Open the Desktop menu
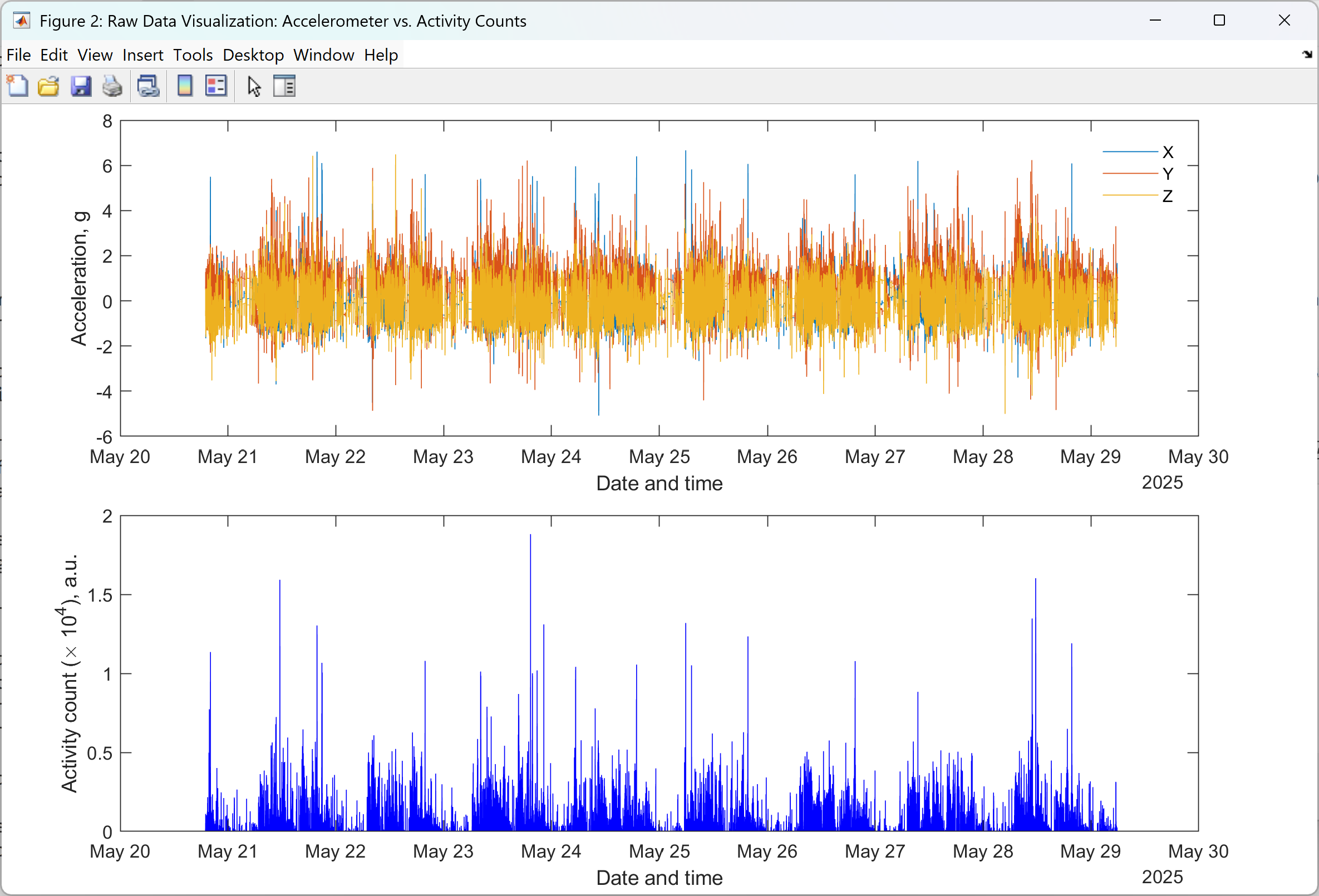Viewport: 1319px width, 896px height. point(253,55)
